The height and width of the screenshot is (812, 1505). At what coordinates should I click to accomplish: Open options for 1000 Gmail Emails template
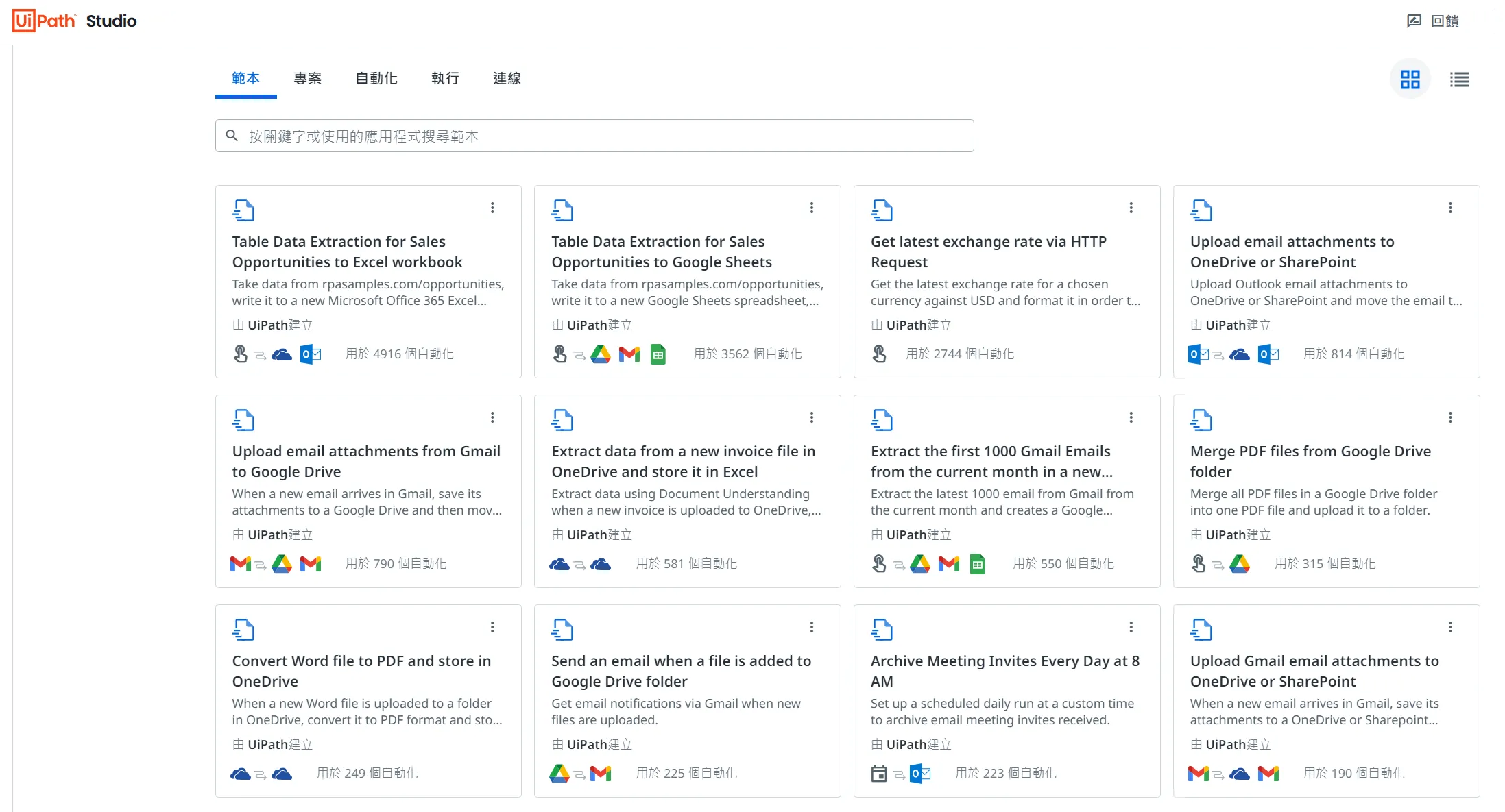pos(1131,417)
